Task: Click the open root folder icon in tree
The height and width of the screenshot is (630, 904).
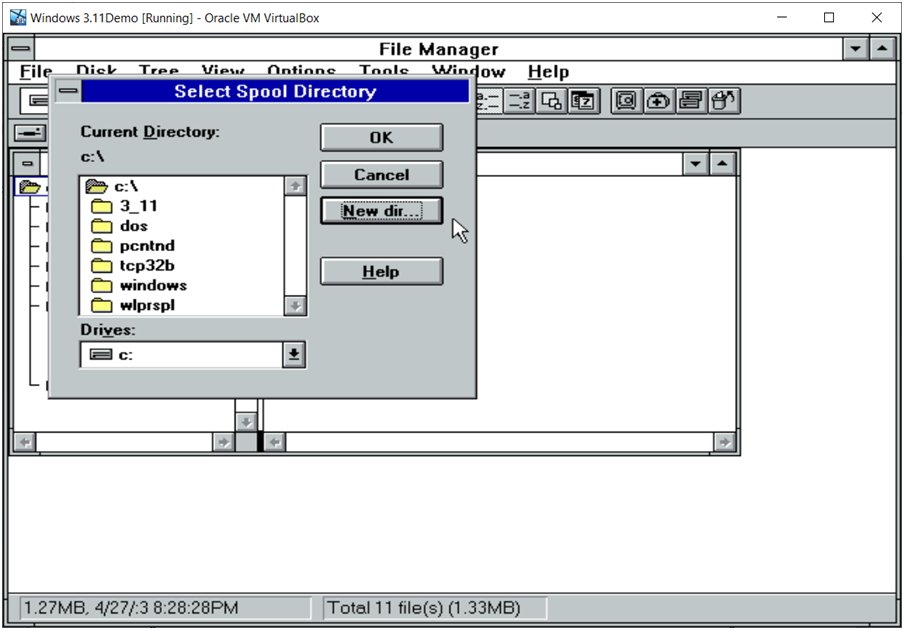Action: pos(29,187)
